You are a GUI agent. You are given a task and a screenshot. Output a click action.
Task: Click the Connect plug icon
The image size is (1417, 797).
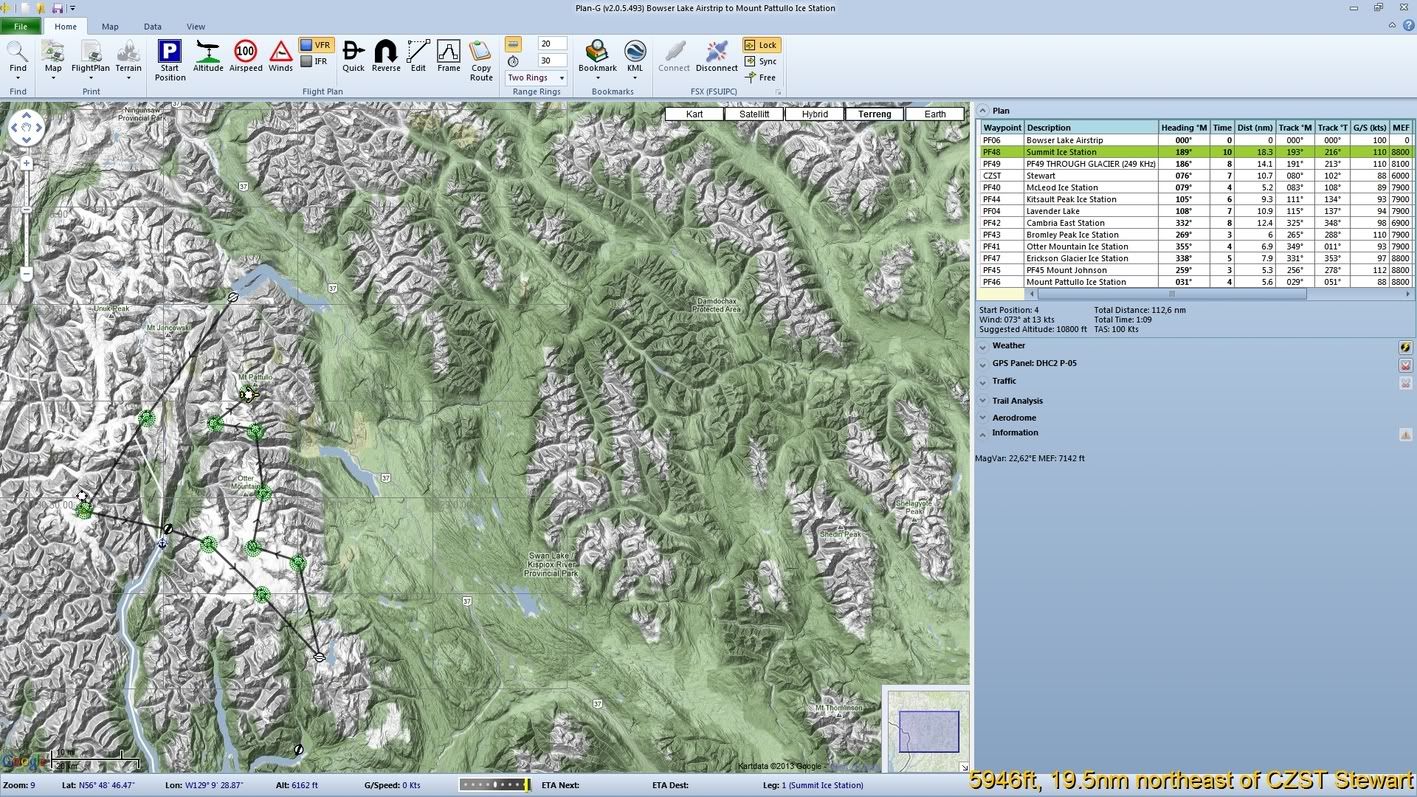[x=674, y=51]
